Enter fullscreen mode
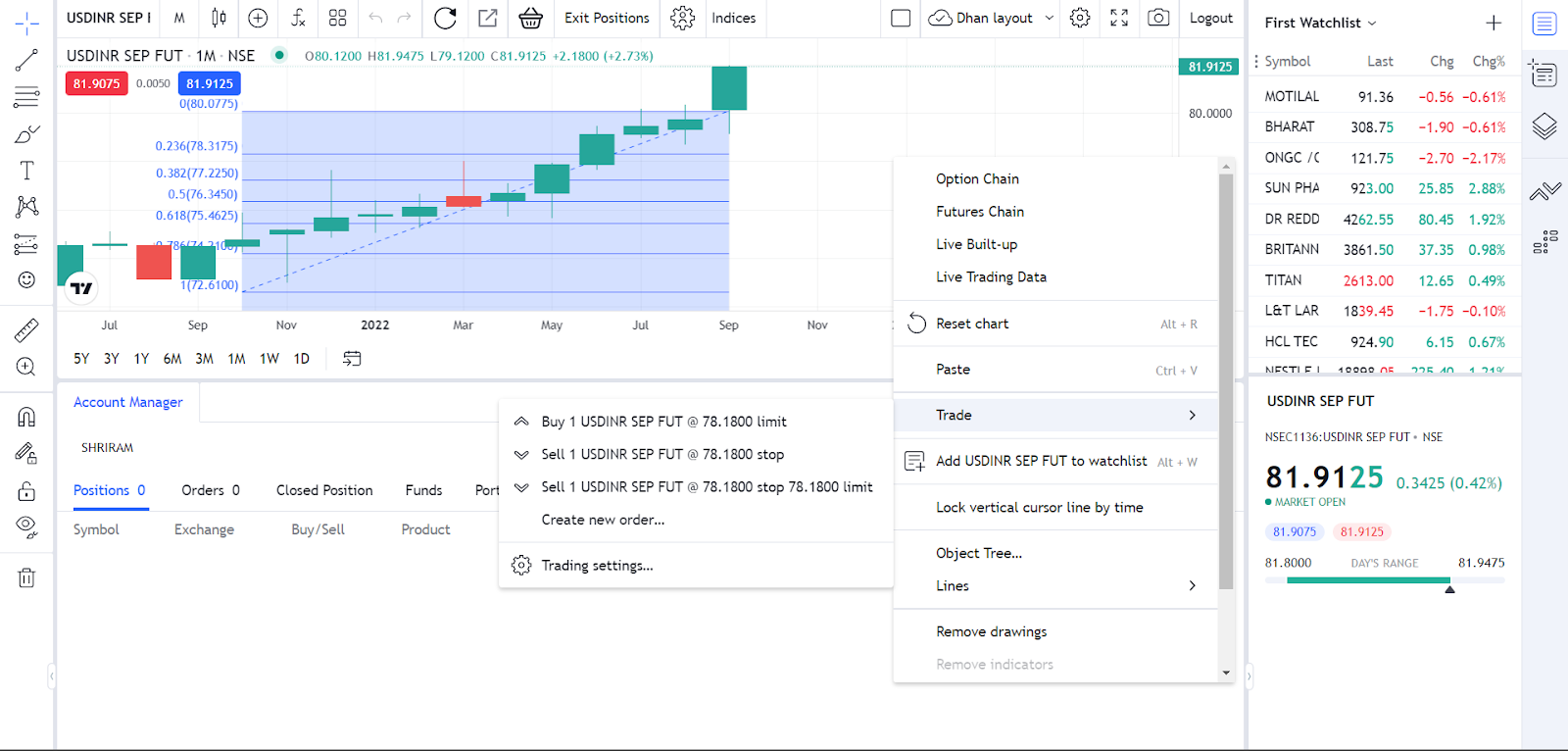Image resolution: width=1568 pixels, height=751 pixels. [1119, 18]
